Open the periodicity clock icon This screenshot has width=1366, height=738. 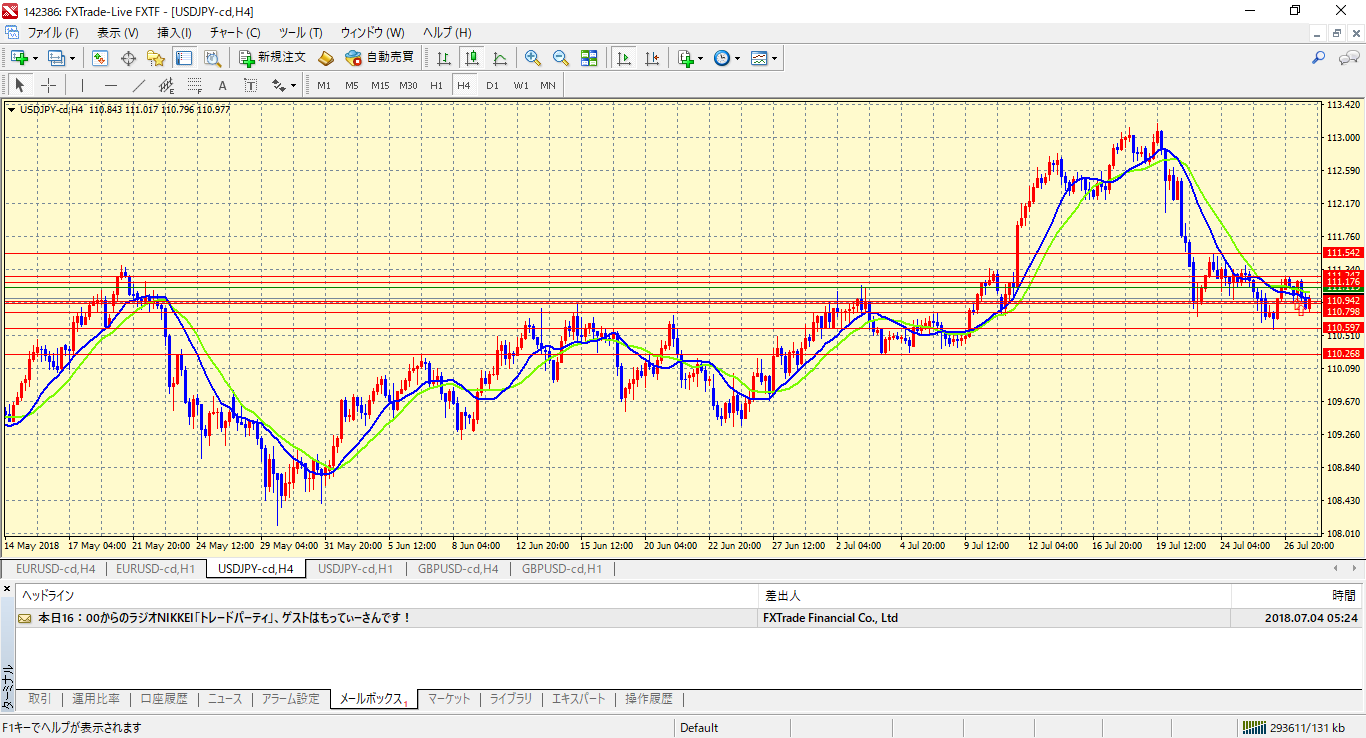[722, 58]
